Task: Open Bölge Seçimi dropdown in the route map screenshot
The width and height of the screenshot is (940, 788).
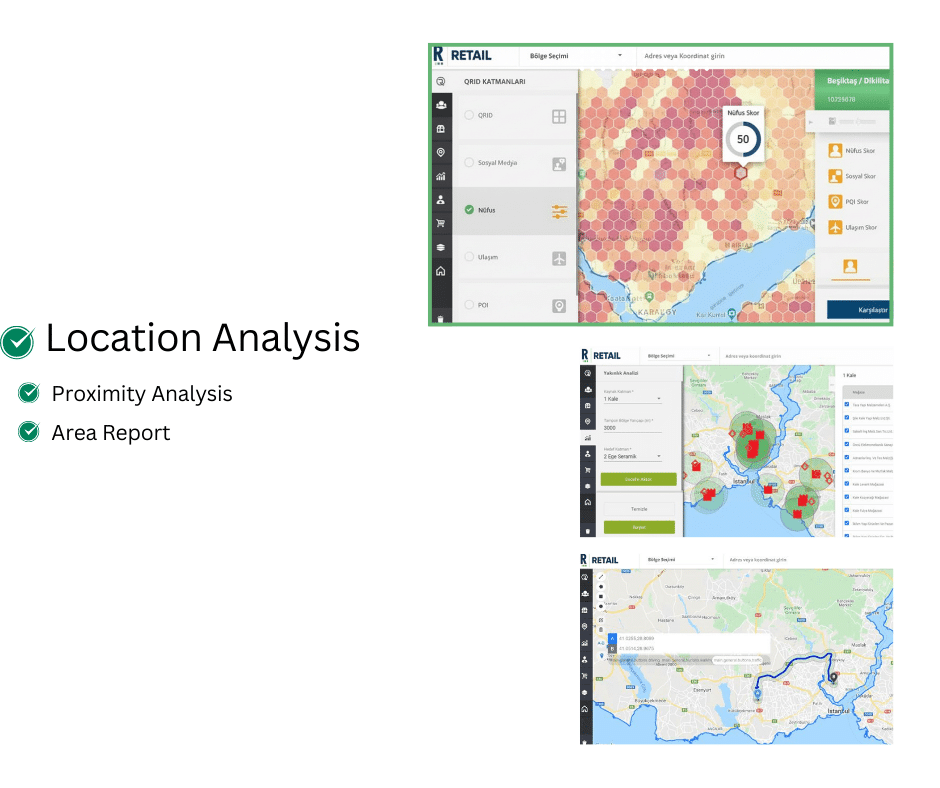Action: [x=681, y=560]
